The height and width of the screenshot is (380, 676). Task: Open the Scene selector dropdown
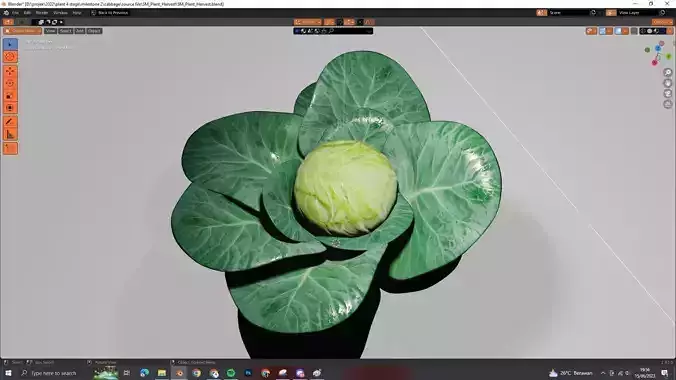click(541, 13)
